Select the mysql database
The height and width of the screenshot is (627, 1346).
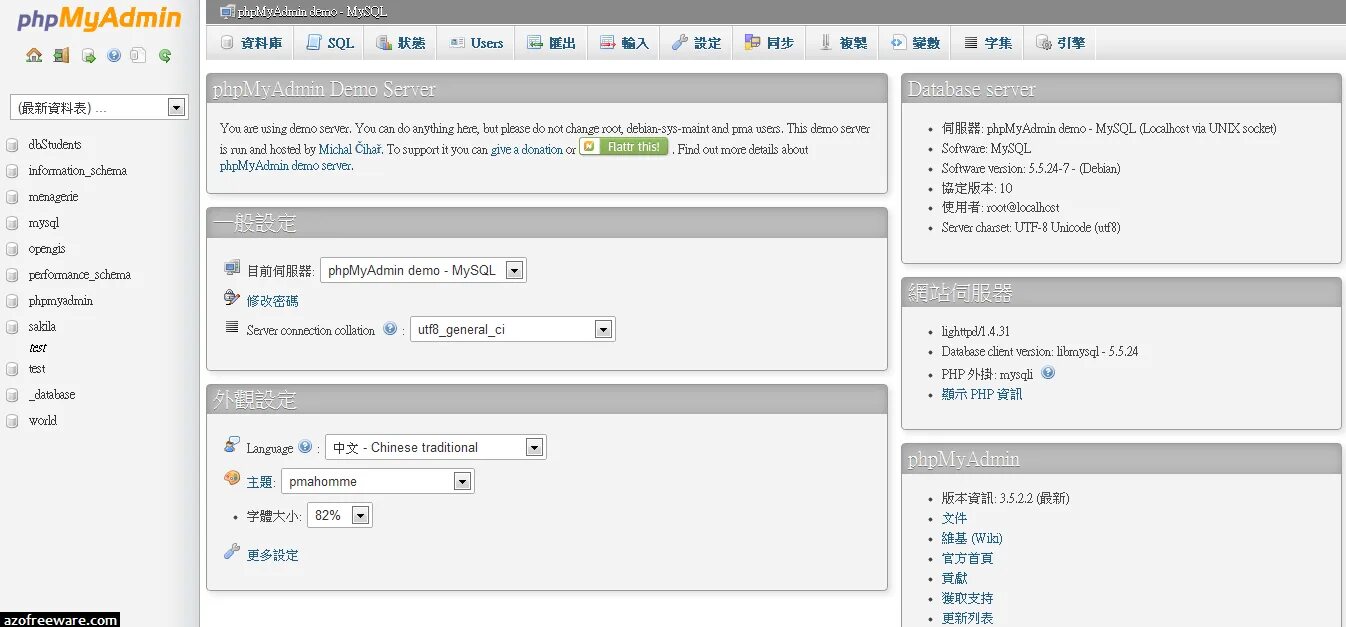tap(43, 223)
